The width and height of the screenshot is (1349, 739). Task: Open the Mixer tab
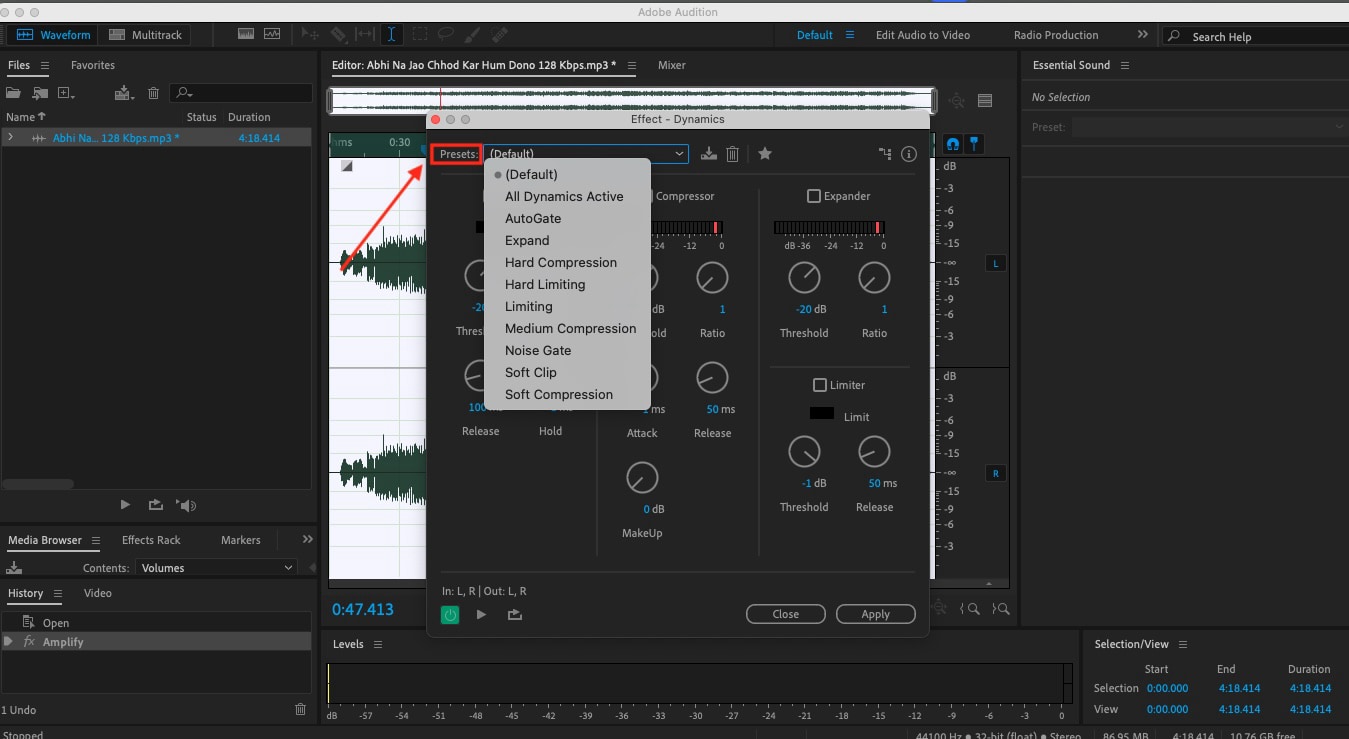(671, 65)
